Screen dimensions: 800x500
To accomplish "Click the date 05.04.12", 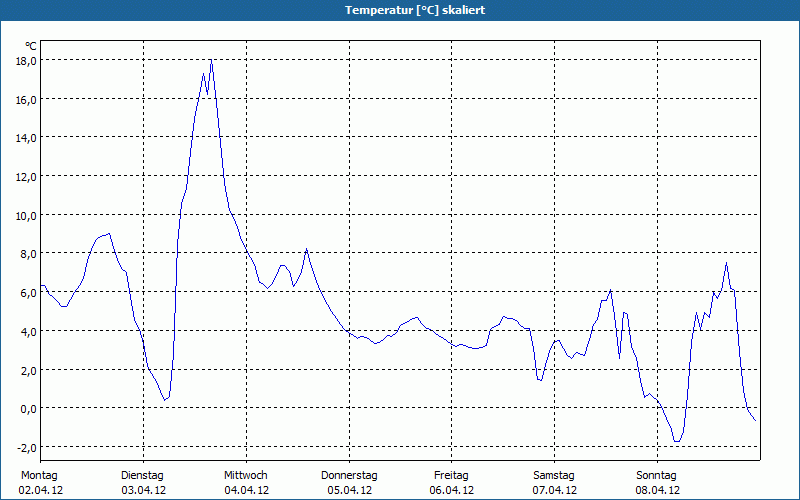I will (349, 490).
